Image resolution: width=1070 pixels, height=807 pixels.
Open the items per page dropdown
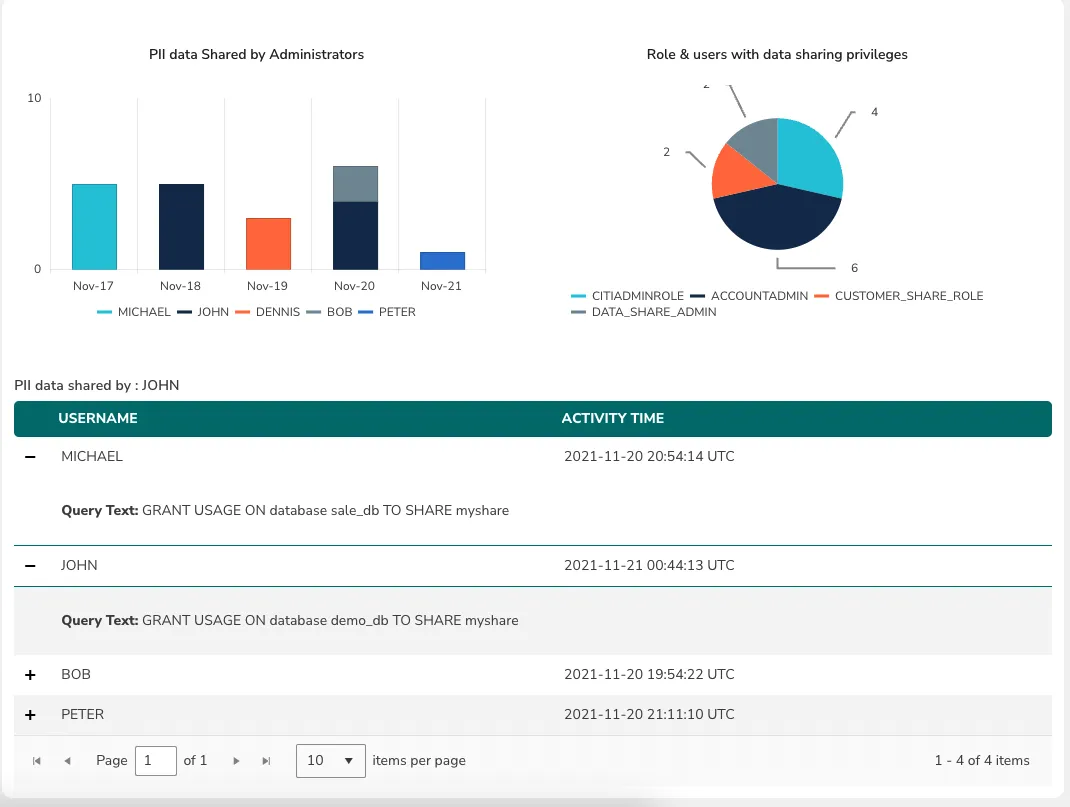click(x=330, y=760)
